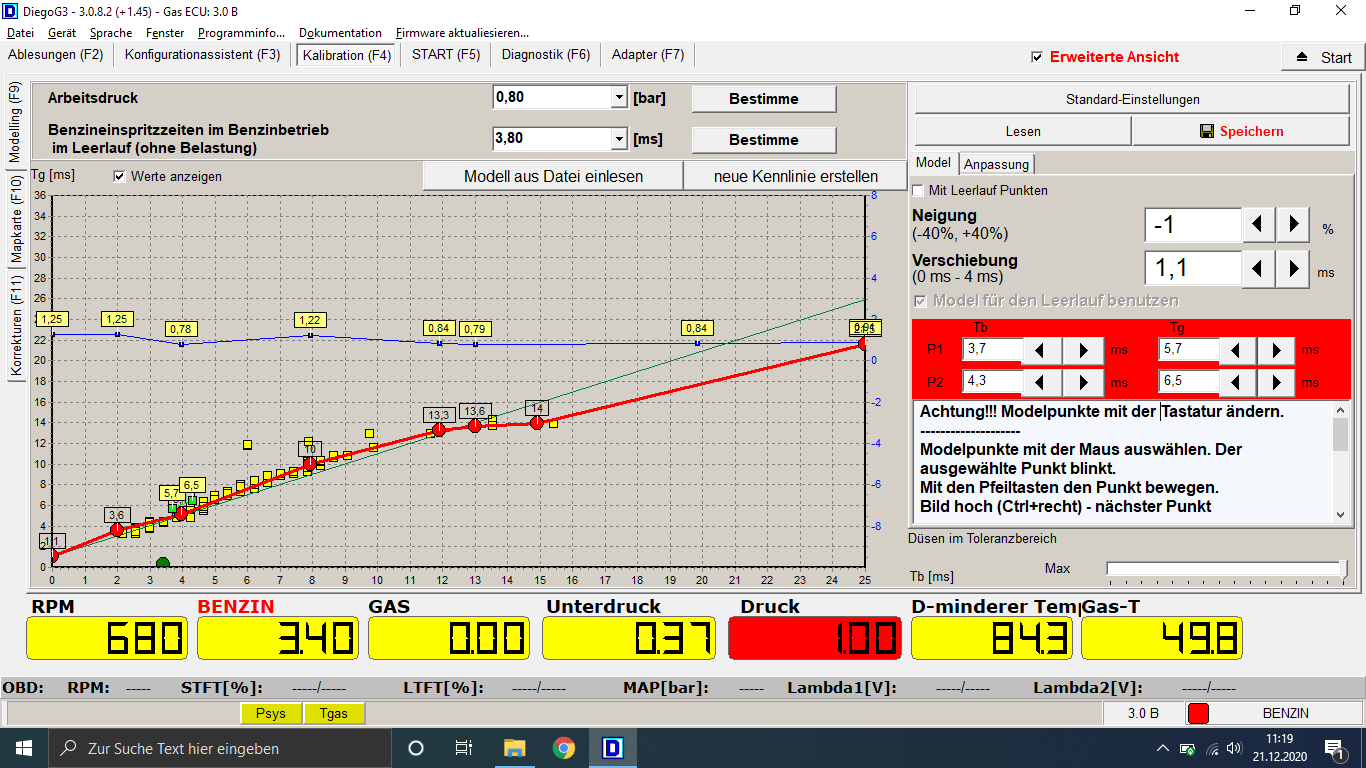Increase P2 Tb value with right arrow

pyautogui.click(x=1083, y=382)
